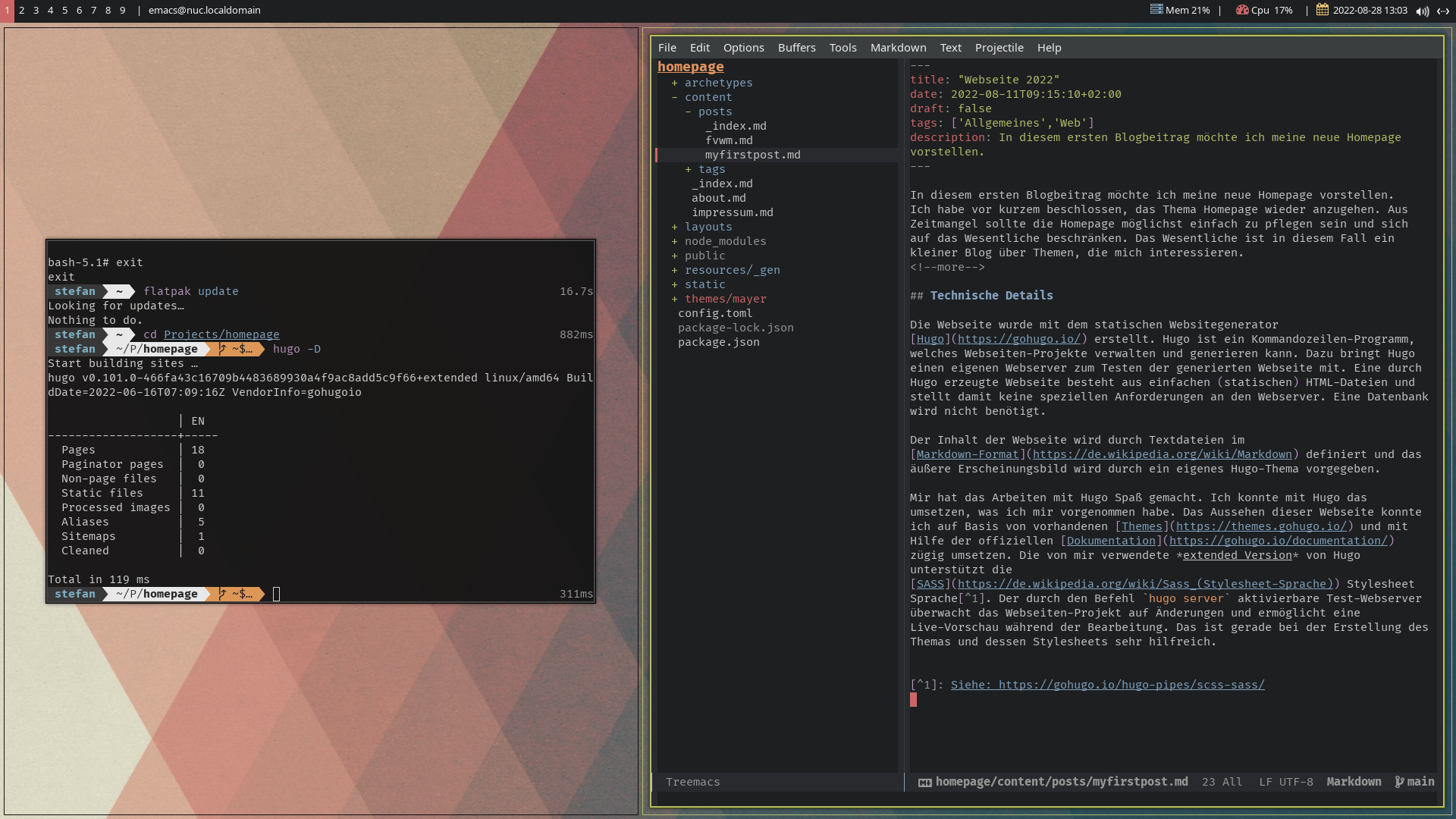The height and width of the screenshot is (819, 1456).
Task: Click the LF UTF-8 encoding indicator
Action: (x=1286, y=782)
